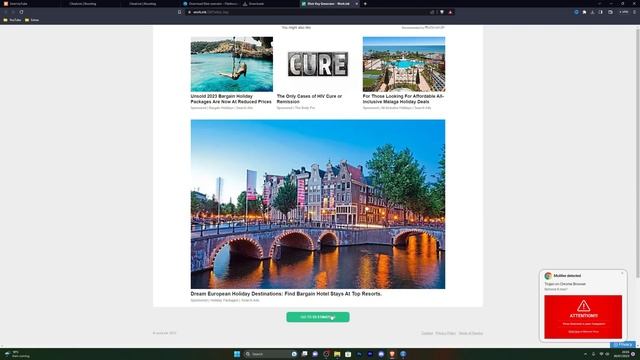Close the active Work.ink browser tab
The height and width of the screenshot is (360, 640).
356,4
